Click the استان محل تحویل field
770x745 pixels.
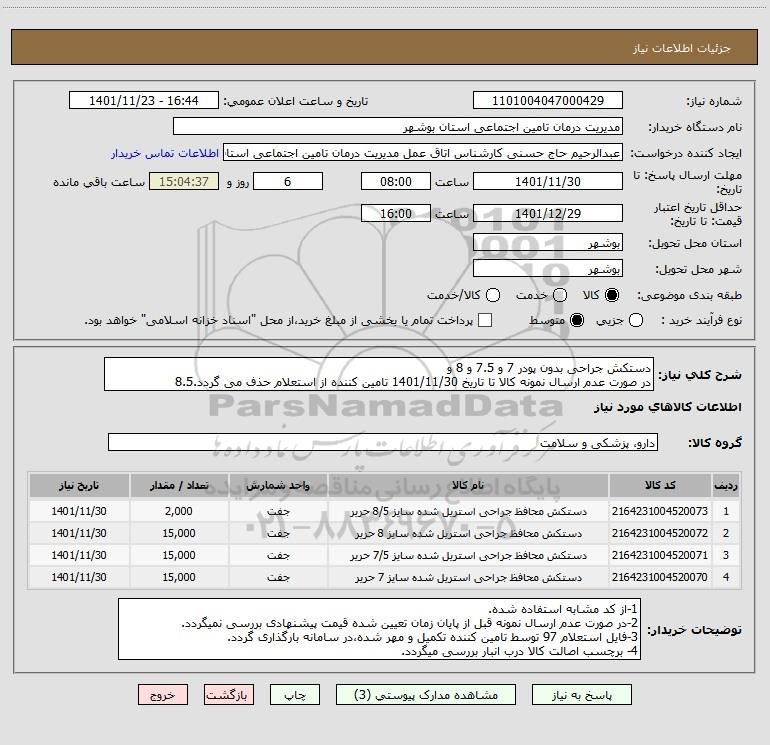click(x=548, y=243)
